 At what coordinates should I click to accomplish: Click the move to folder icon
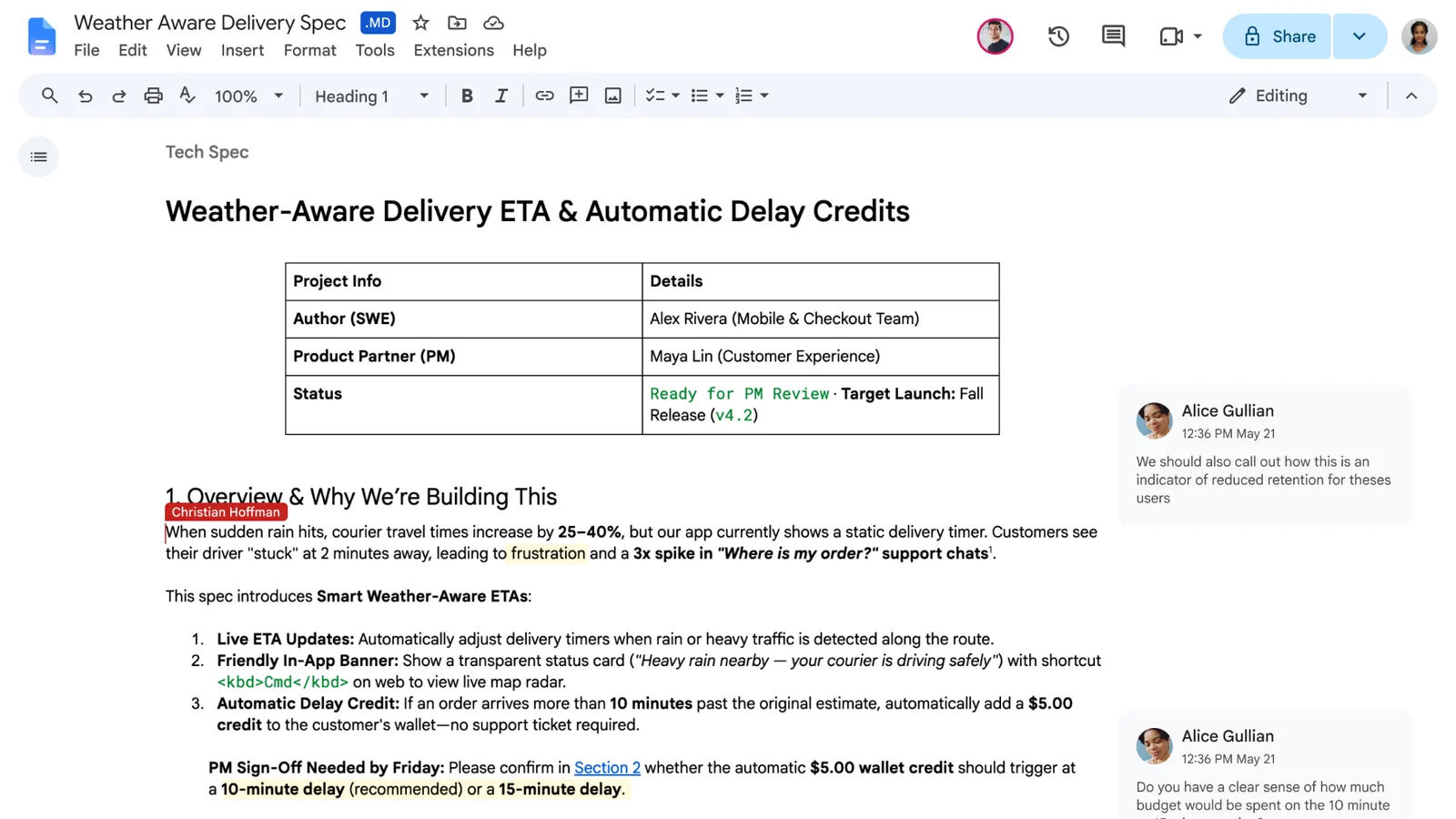457,23
